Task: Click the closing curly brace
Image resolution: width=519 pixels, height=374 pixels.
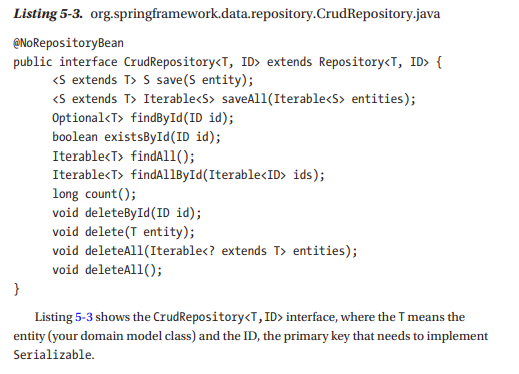Action: 16,289
